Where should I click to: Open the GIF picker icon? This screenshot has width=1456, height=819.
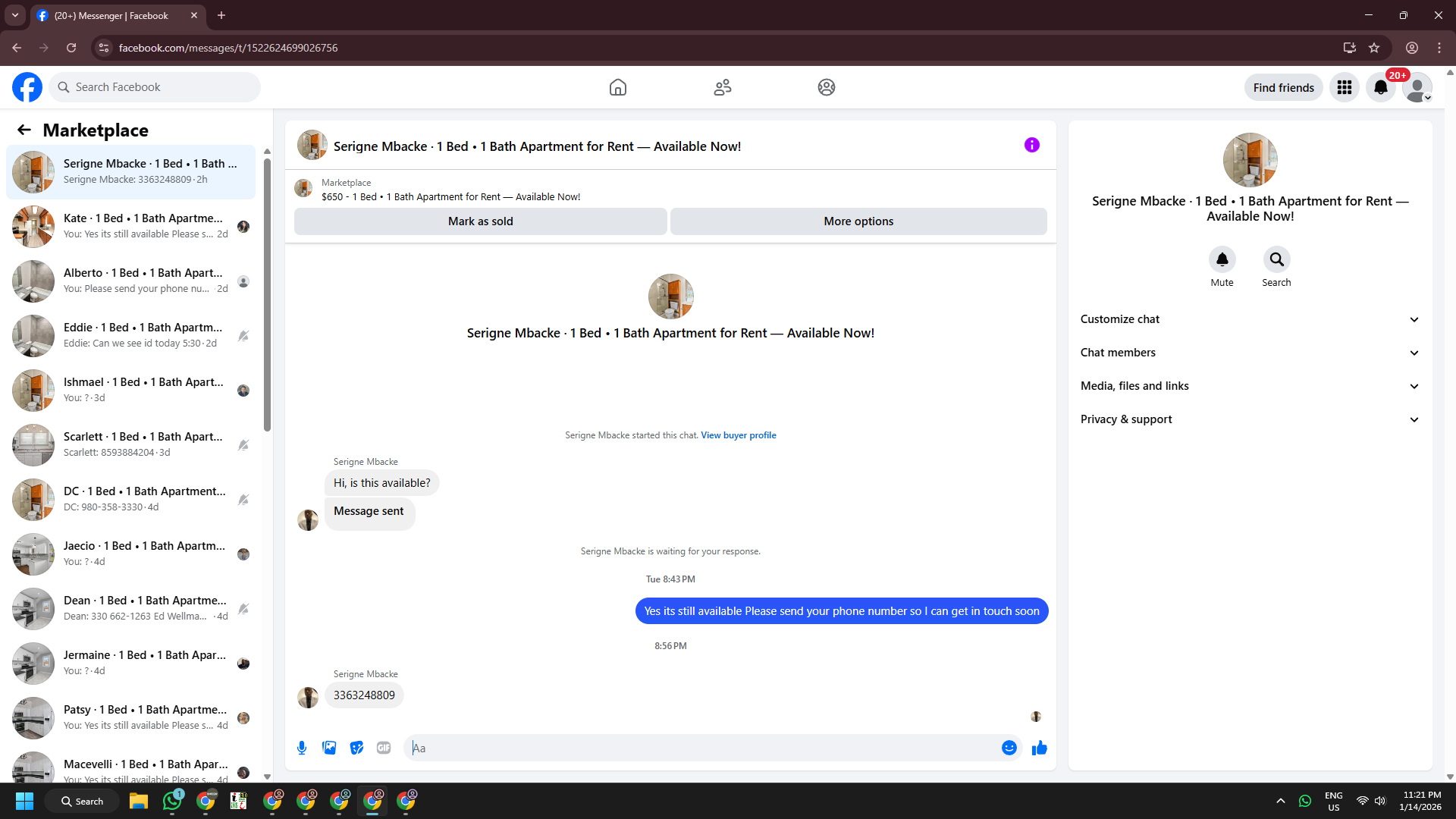[x=384, y=748]
